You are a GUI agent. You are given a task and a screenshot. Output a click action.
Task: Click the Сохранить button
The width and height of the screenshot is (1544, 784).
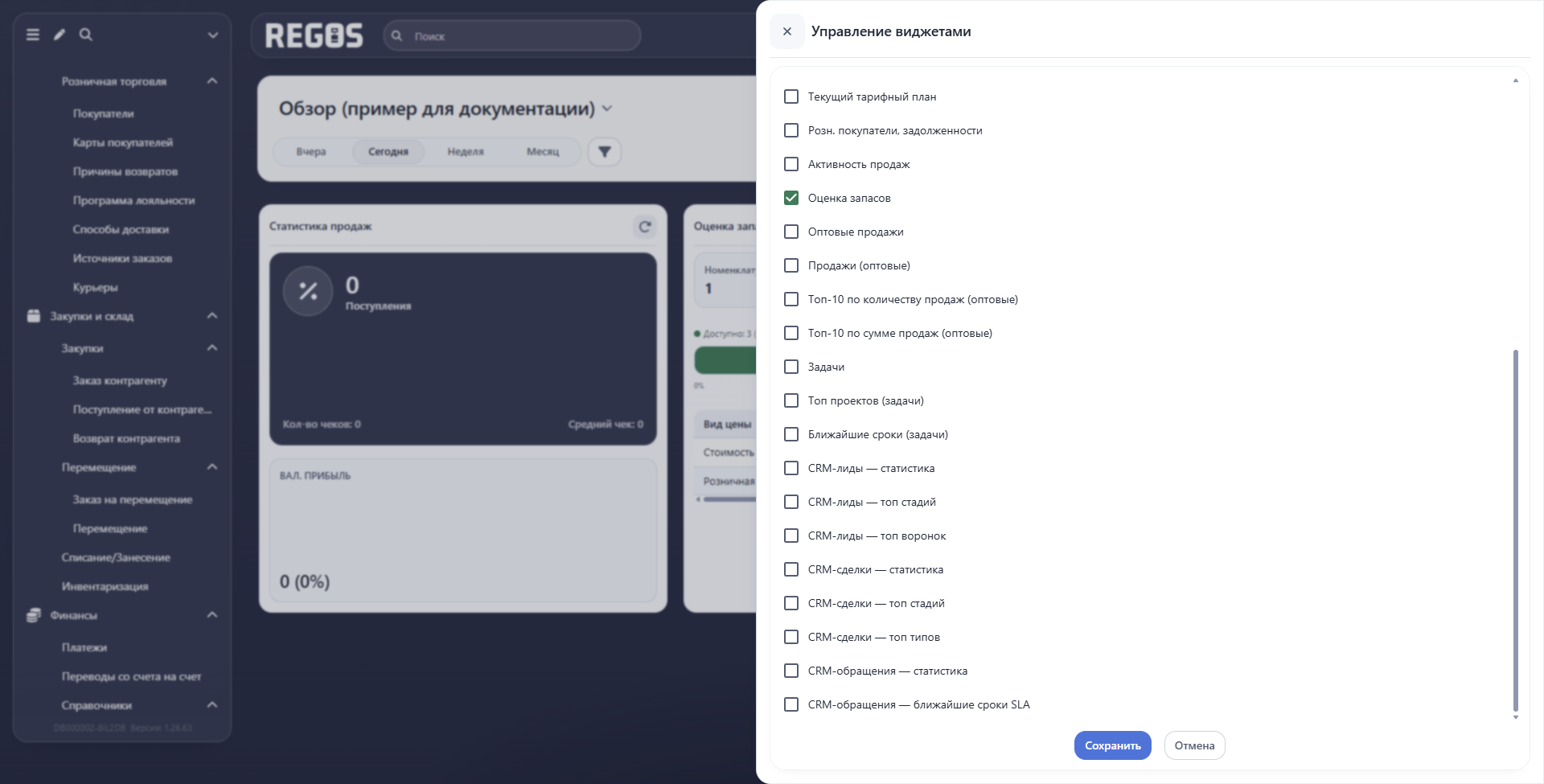click(x=1113, y=745)
